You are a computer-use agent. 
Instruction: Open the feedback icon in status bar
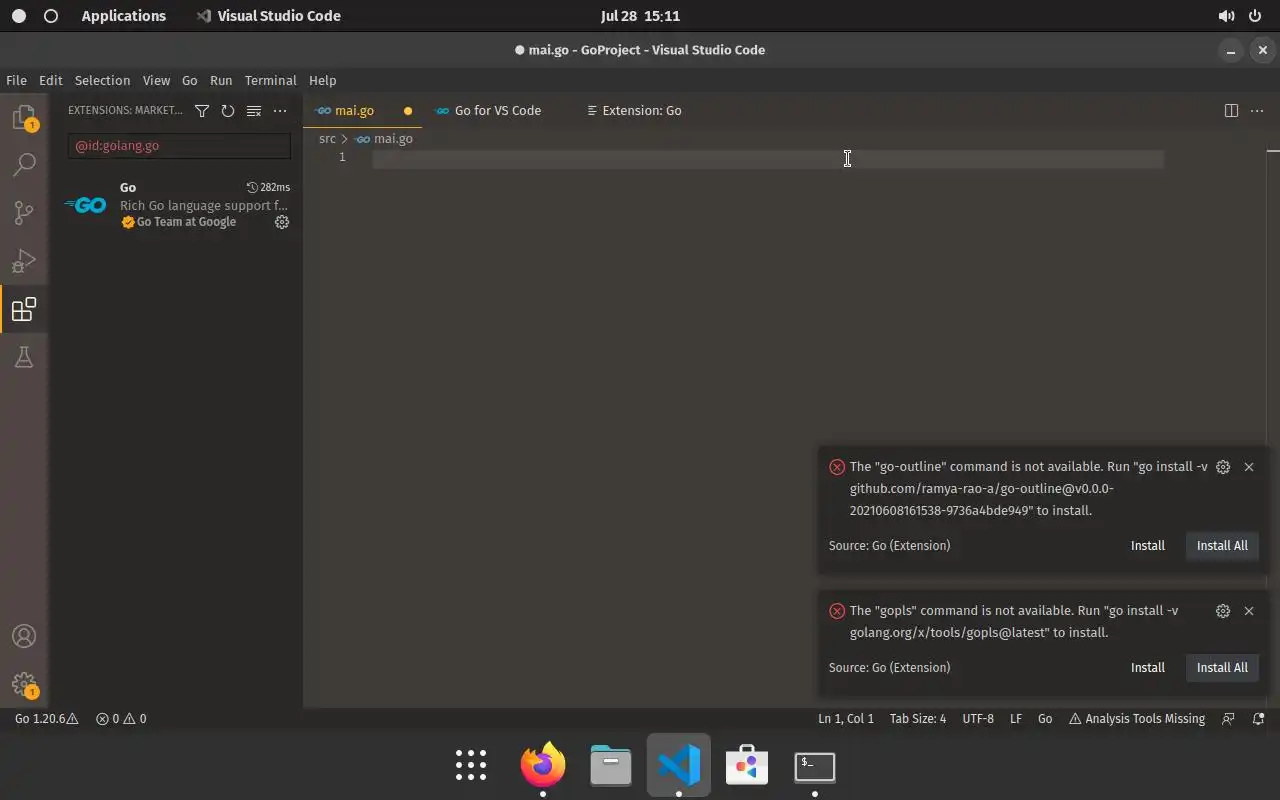point(1228,719)
